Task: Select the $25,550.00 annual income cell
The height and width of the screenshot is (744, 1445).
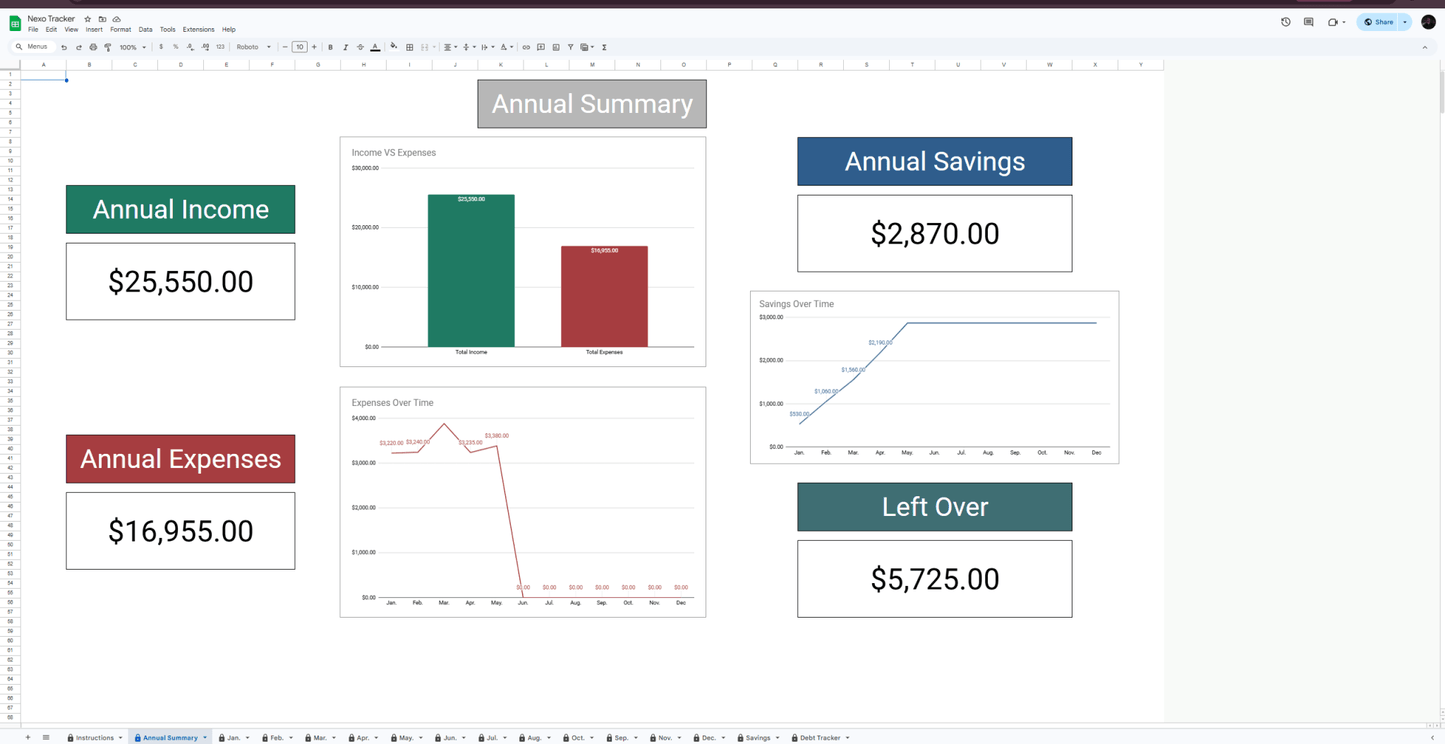Action: 181,282
